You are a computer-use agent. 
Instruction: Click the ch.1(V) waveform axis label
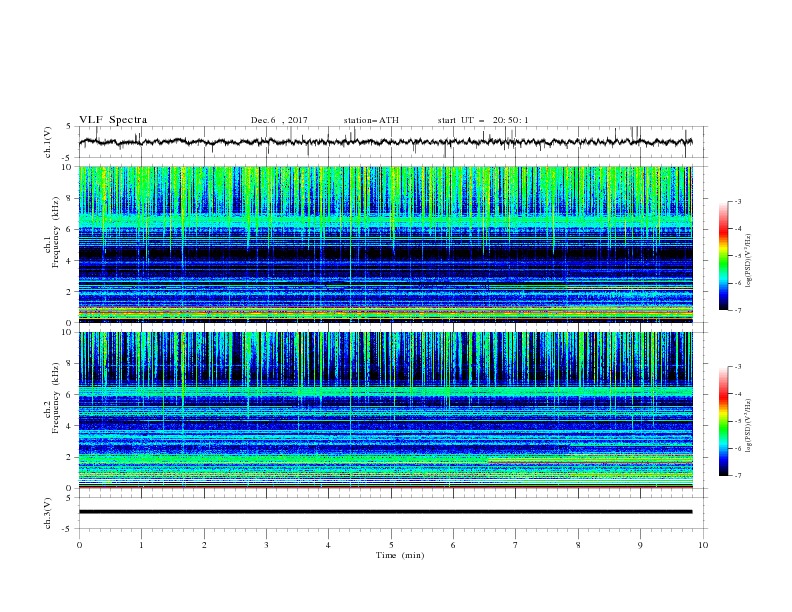coord(48,142)
